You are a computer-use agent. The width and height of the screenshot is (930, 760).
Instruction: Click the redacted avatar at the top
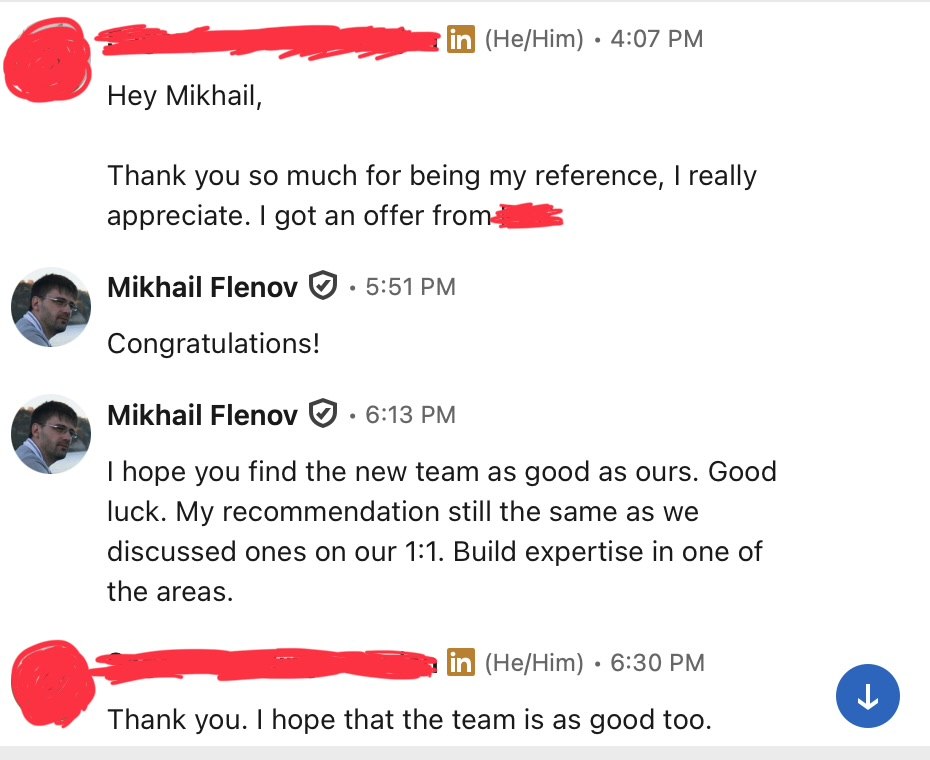point(47,61)
